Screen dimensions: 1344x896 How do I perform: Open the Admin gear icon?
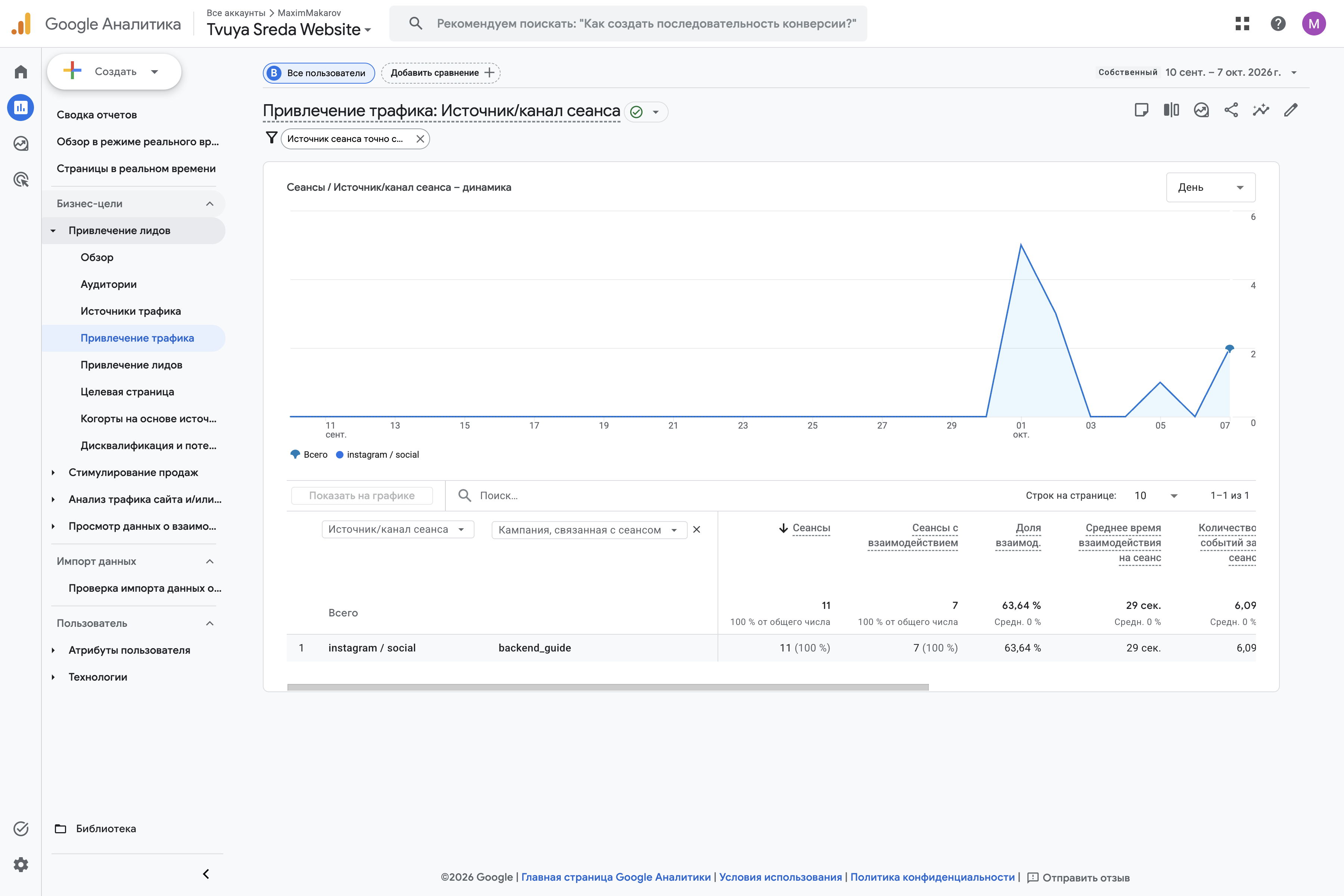[x=21, y=865]
